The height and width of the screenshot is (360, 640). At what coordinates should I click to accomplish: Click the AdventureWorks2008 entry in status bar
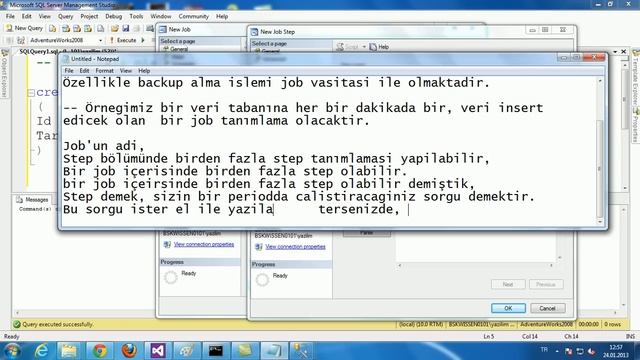(546, 324)
